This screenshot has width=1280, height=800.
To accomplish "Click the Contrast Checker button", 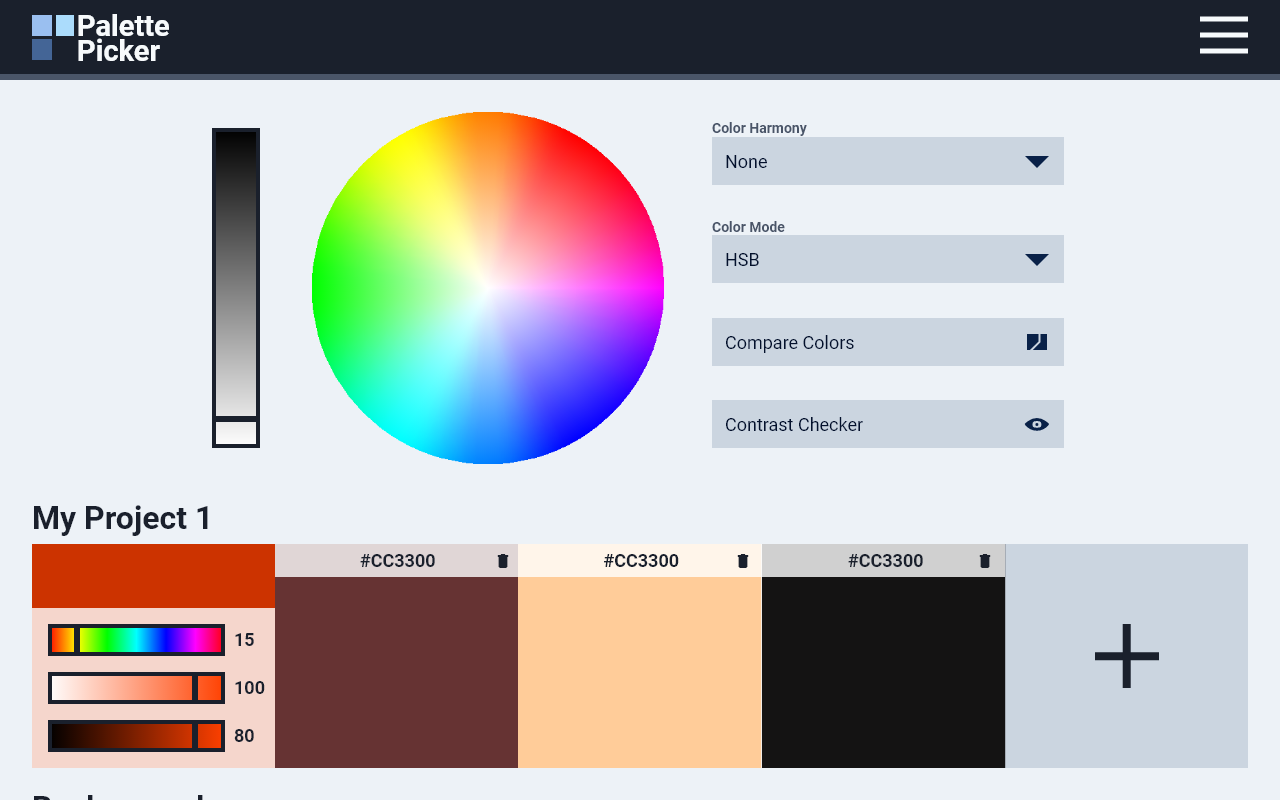I will tap(888, 424).
